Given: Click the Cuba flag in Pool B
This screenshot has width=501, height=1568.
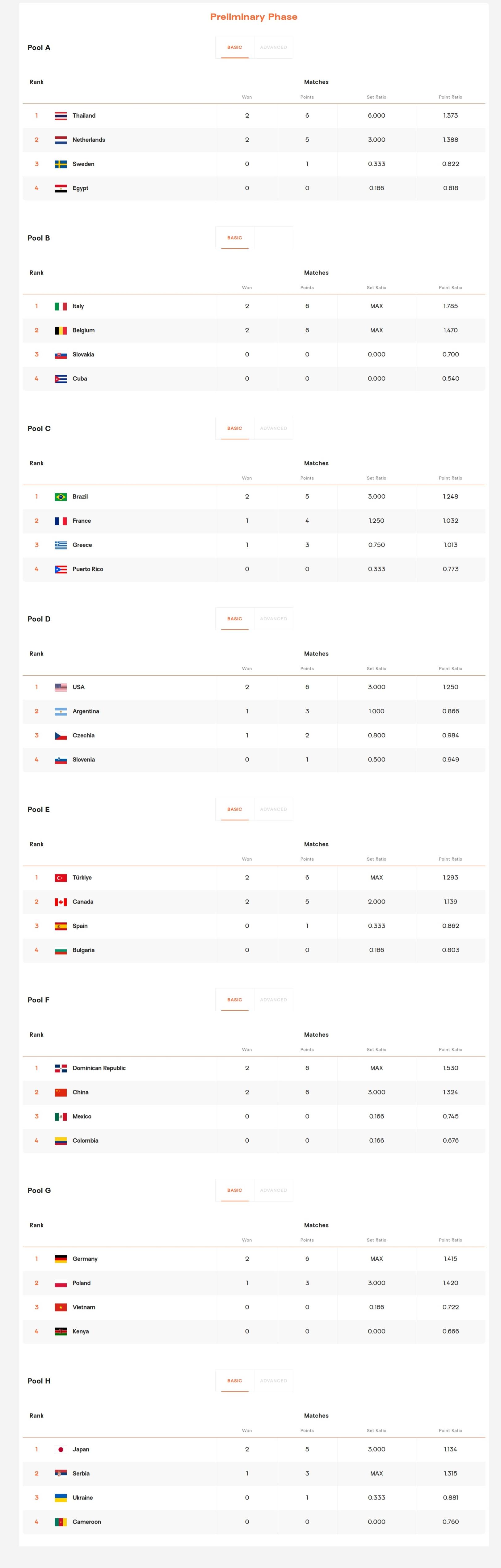Looking at the screenshot, I should coord(61,379).
